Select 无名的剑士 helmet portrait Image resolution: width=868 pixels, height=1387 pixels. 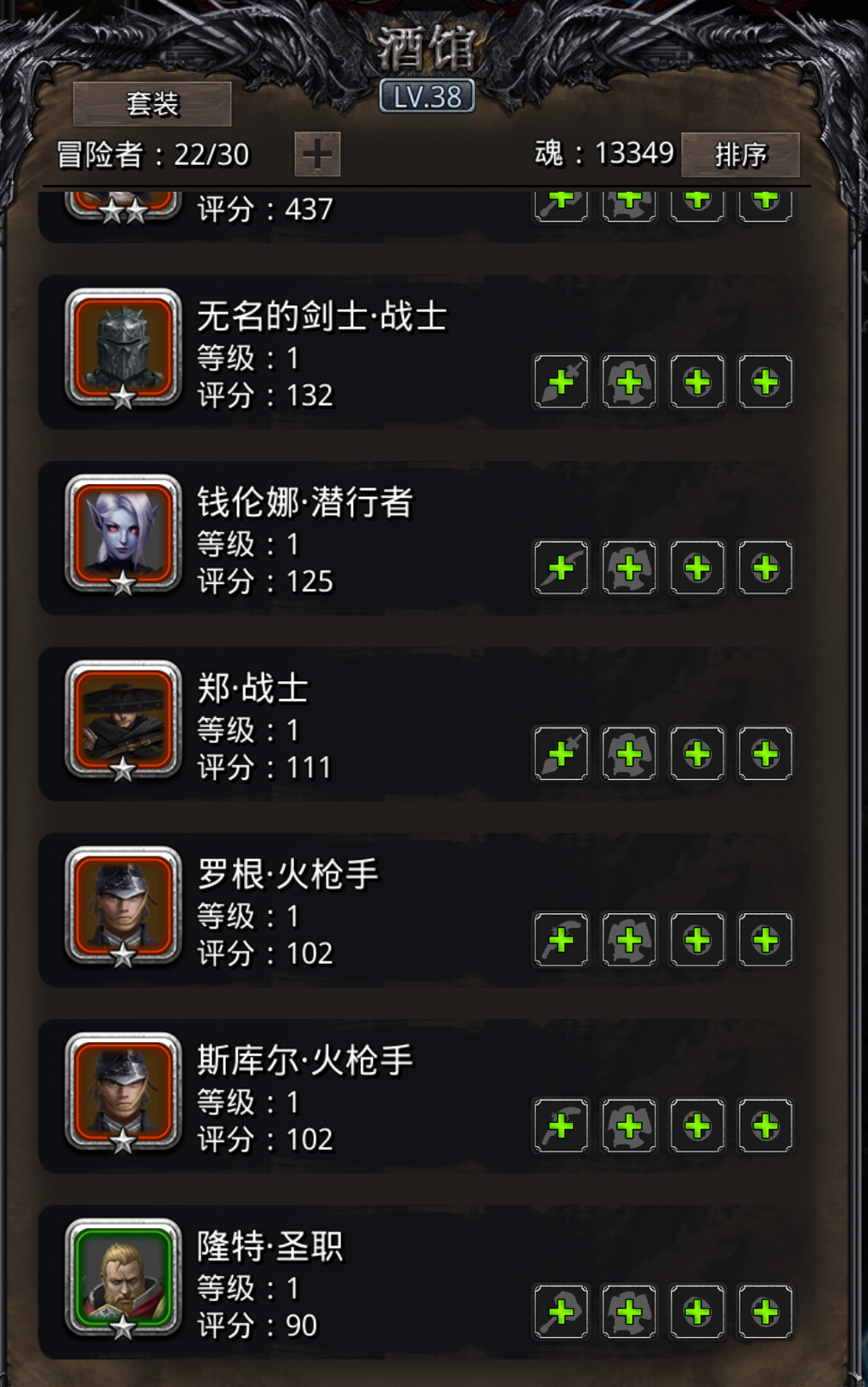[124, 348]
